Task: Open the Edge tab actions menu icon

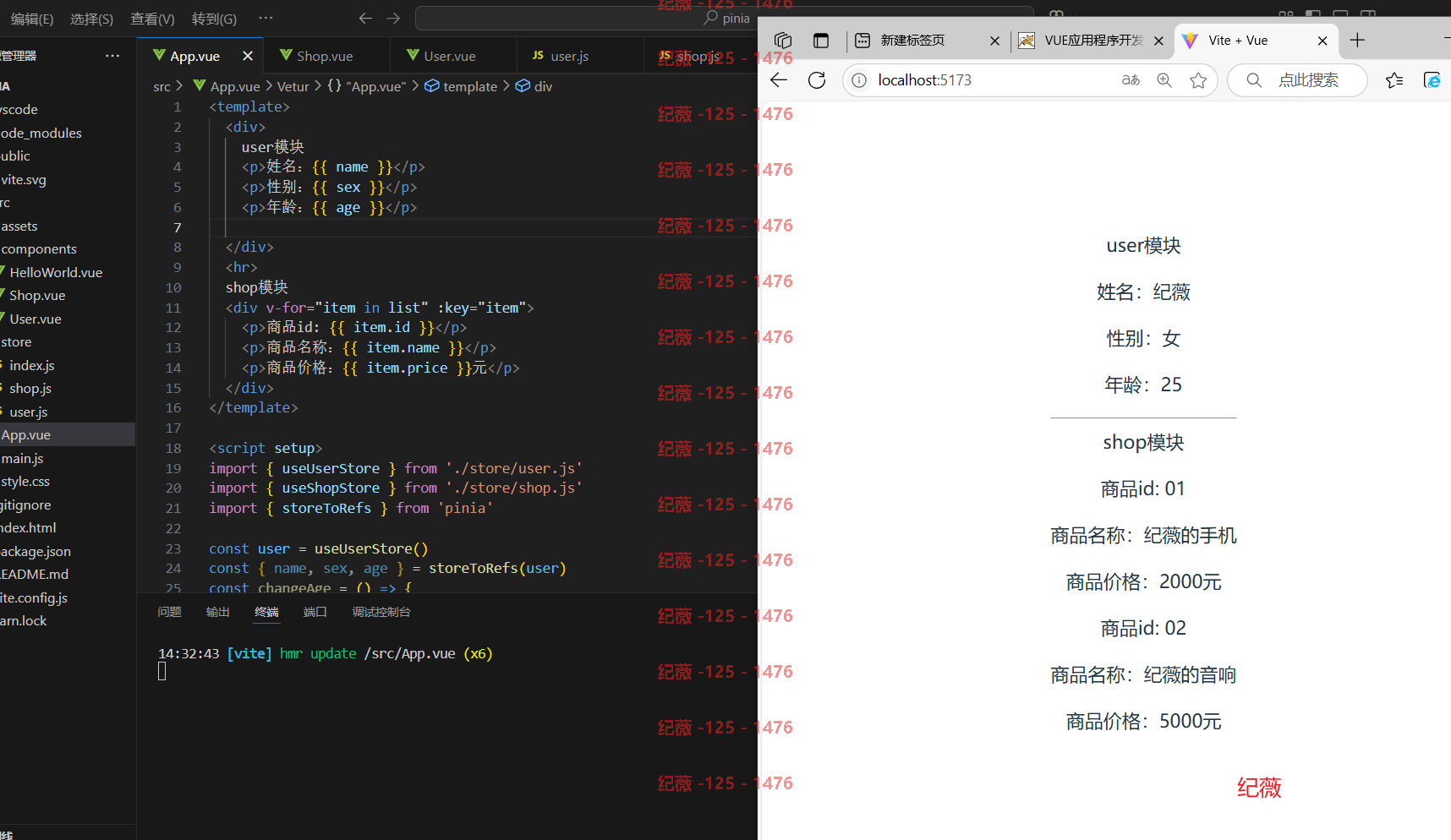Action: [821, 40]
